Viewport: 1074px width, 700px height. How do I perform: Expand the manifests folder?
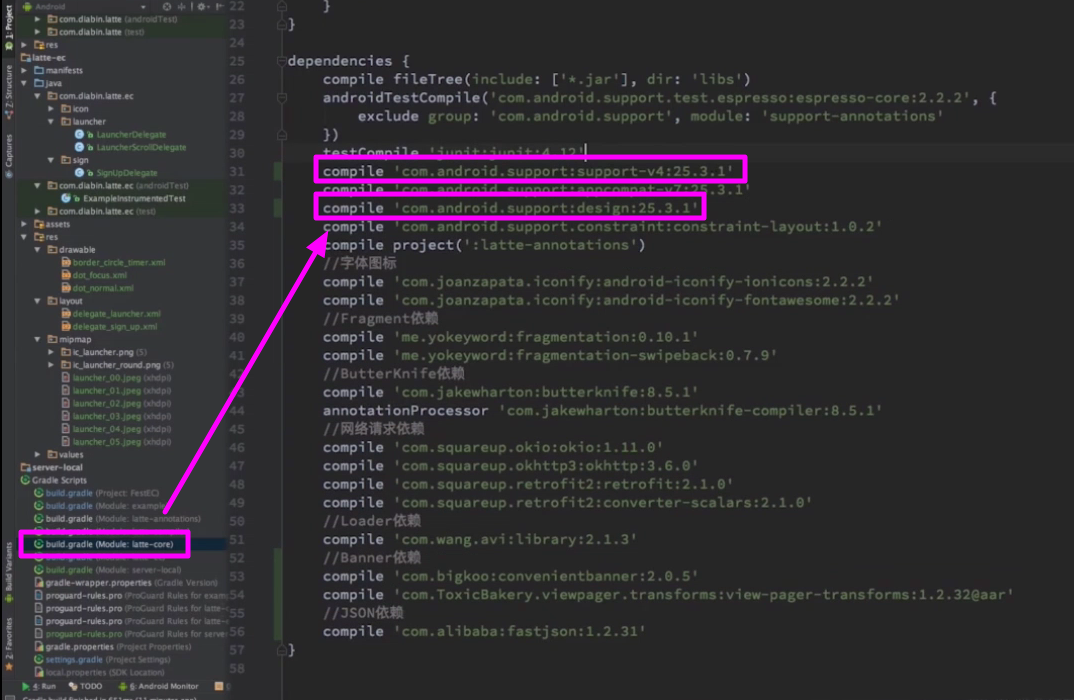click(x=25, y=71)
